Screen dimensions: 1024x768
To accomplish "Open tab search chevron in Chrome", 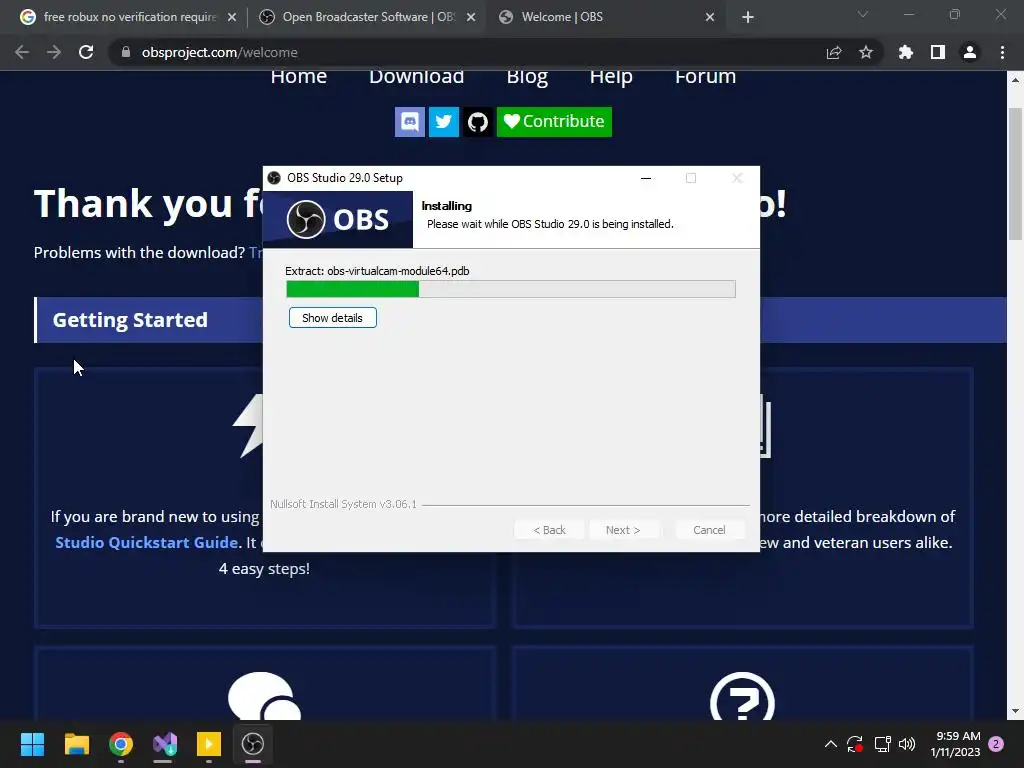I will (863, 14).
